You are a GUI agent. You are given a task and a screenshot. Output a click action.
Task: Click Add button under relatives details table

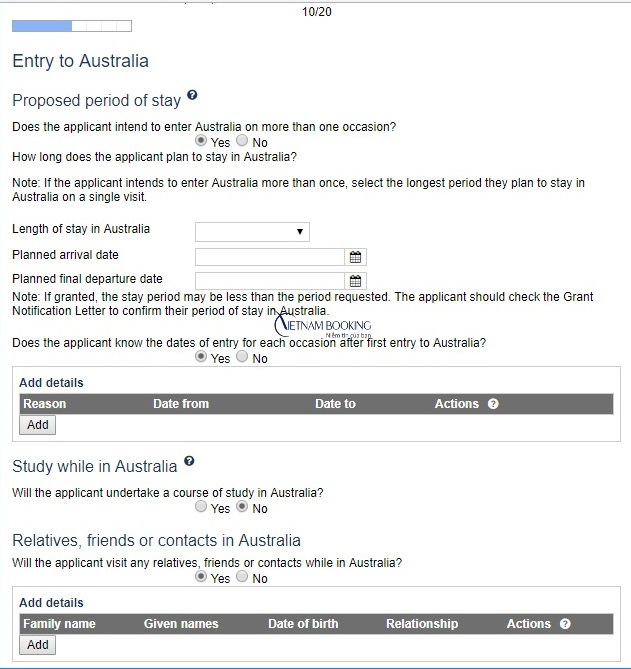(38, 645)
